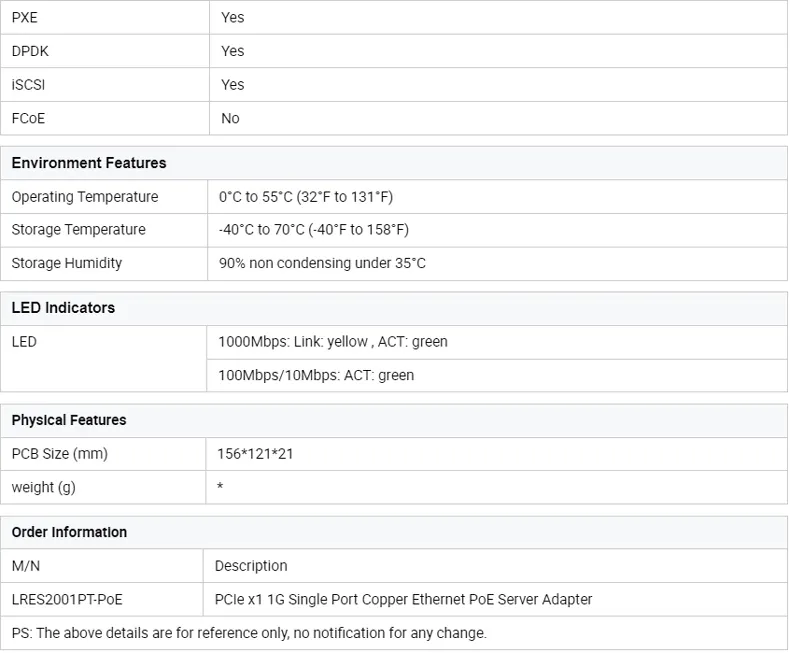790x653 pixels.
Task: Select the LRES2001PT-PoE model number
Action: click(x=67, y=600)
